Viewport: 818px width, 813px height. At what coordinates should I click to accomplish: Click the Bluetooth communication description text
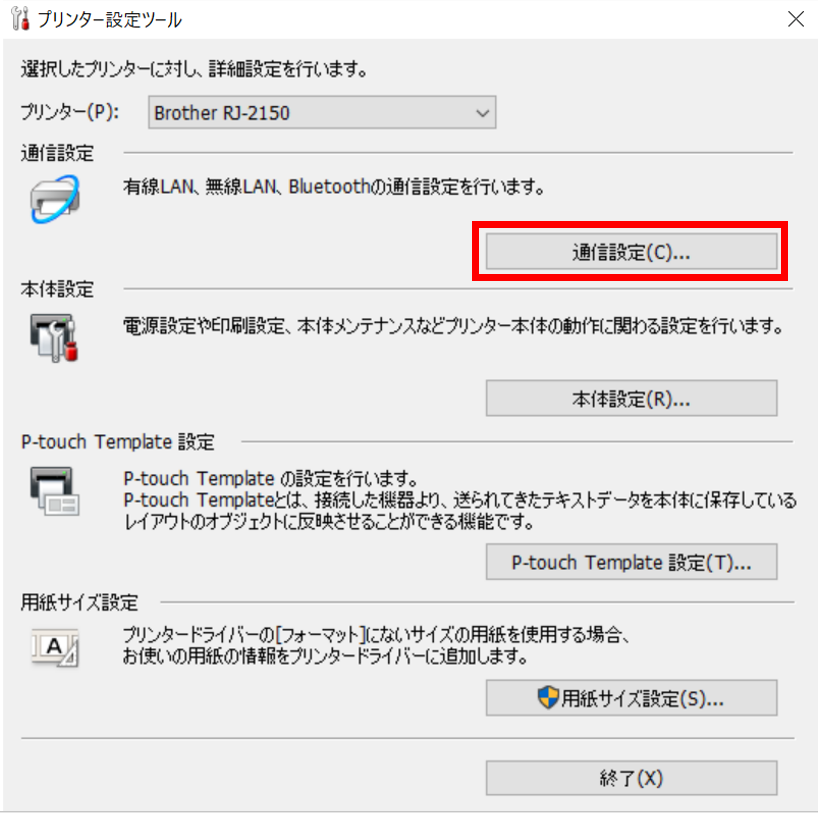point(334,186)
